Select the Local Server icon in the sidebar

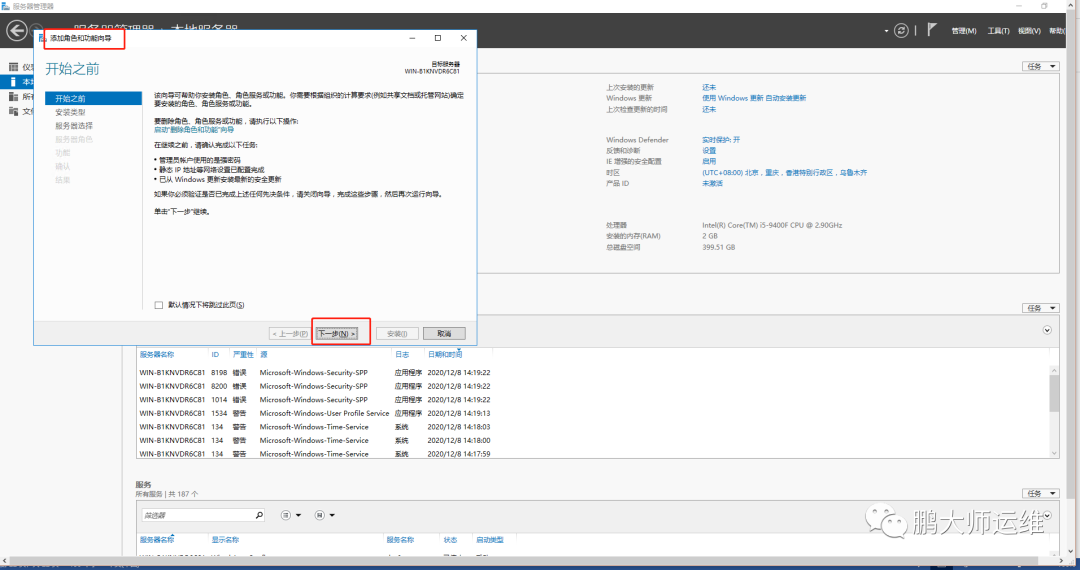point(13,81)
